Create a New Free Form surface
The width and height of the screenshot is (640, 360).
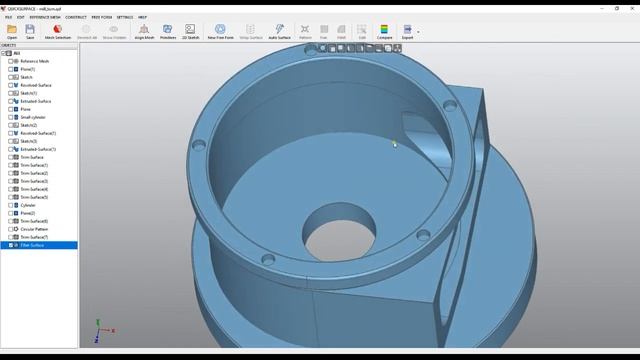pos(220,29)
